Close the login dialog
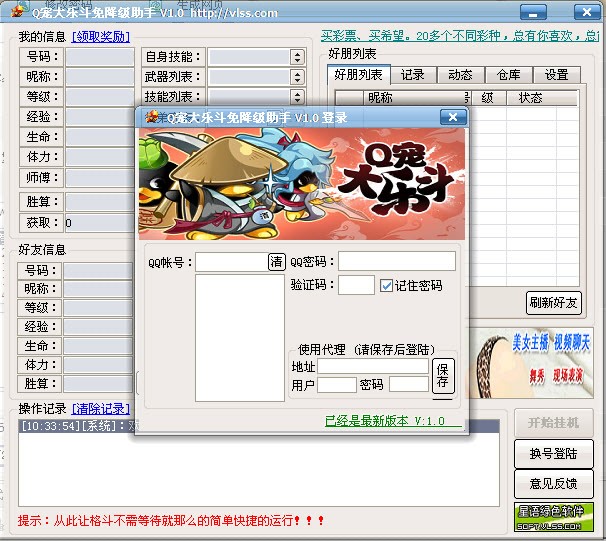 [x=453, y=117]
